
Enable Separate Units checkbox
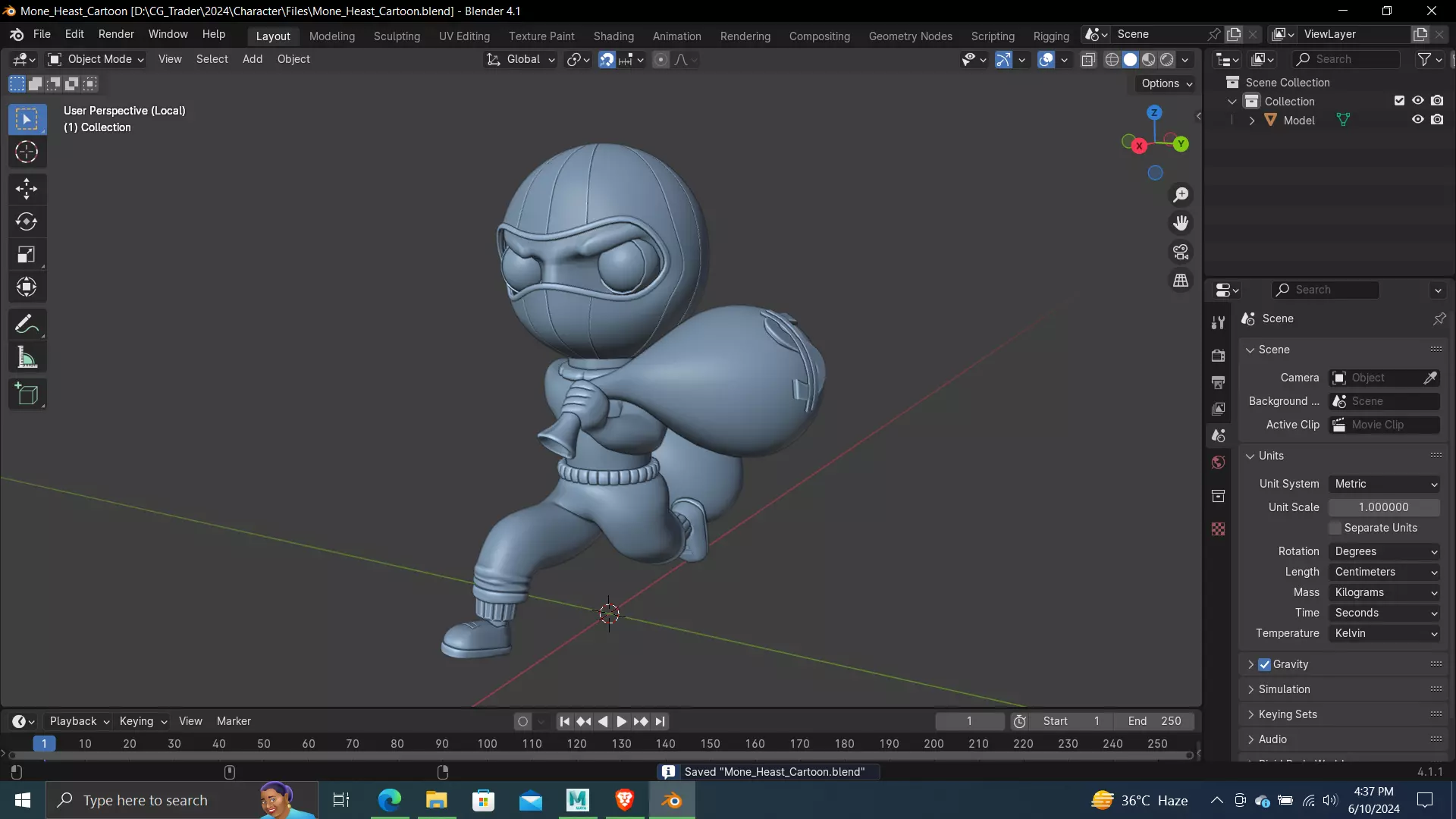(1335, 528)
